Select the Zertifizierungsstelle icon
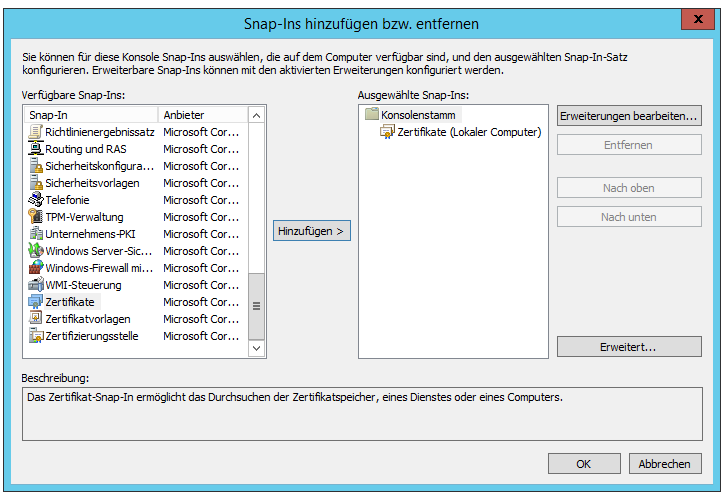The width and height of the screenshot is (725, 498). (x=36, y=336)
